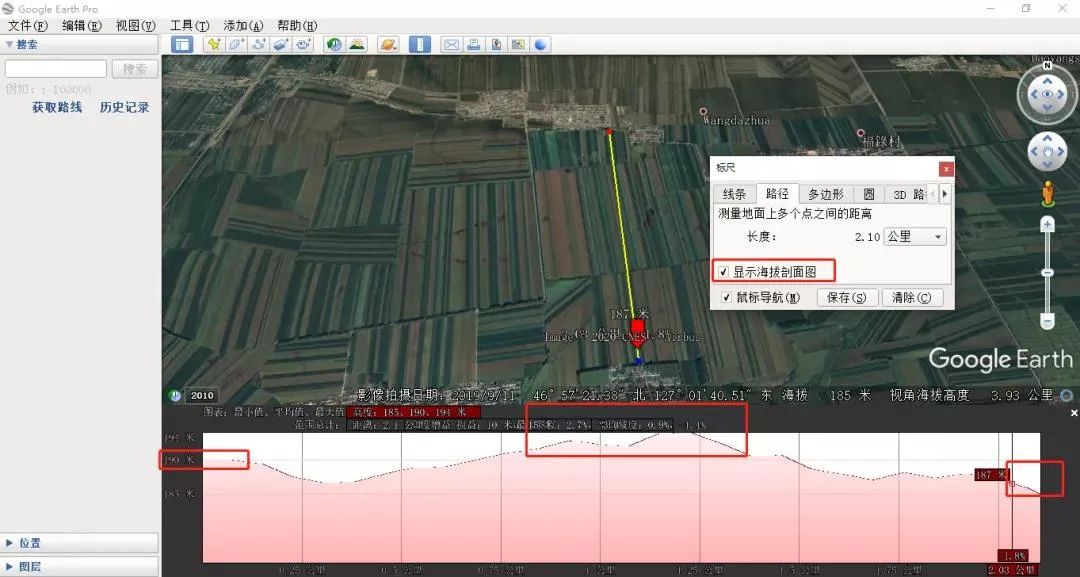The image size is (1080, 577).
Task: Toggle the sidebar visibility icon
Action: (x=182, y=44)
